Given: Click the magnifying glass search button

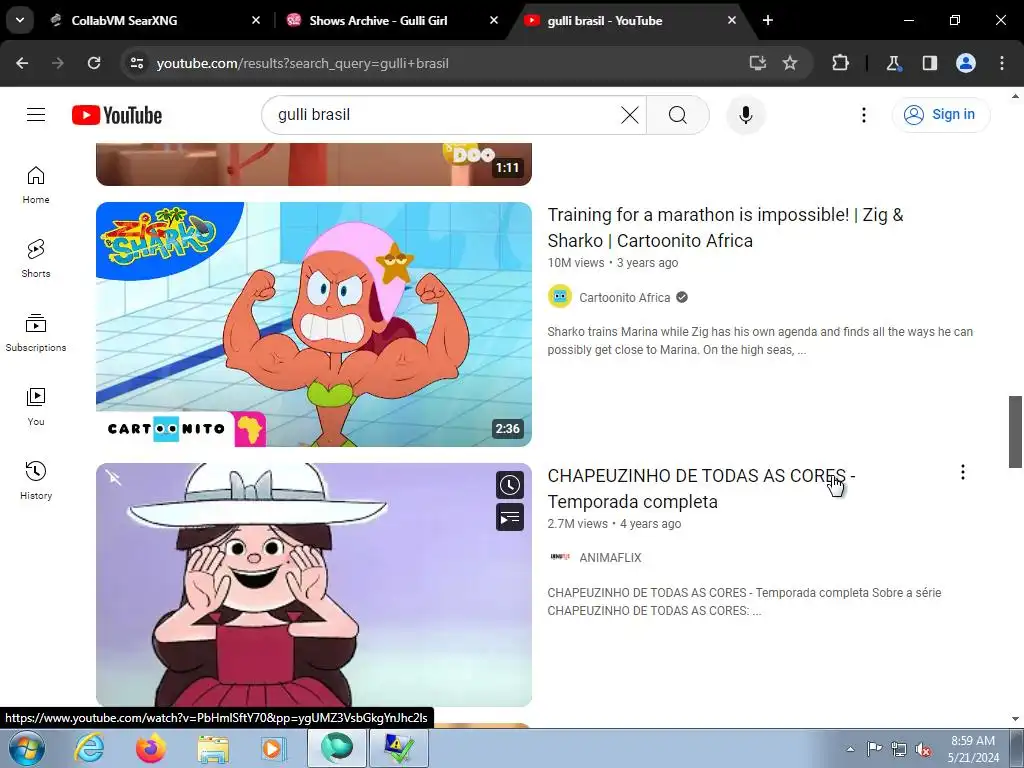Looking at the screenshot, I should 678,115.
